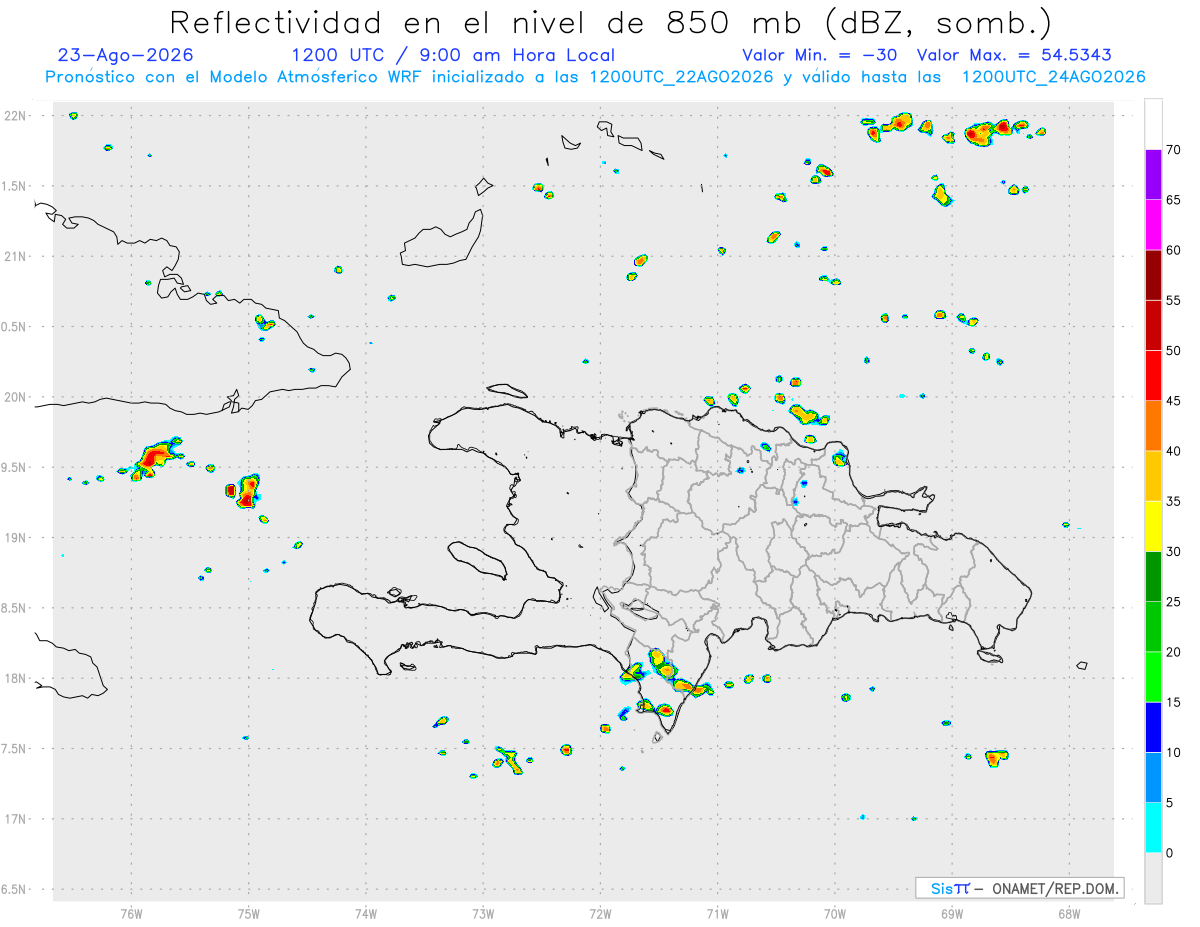Click the colorbar tick label '0'
1200x927 pixels.
click(1170, 853)
